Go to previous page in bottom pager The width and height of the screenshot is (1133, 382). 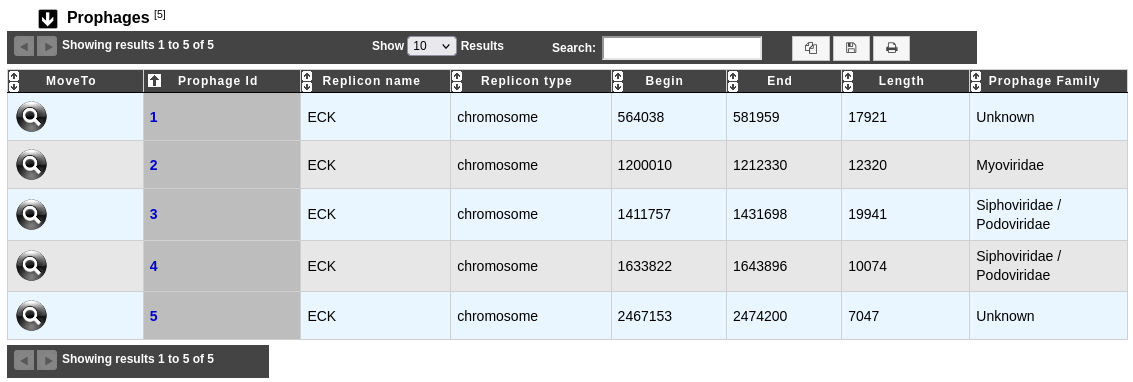[x=25, y=360]
